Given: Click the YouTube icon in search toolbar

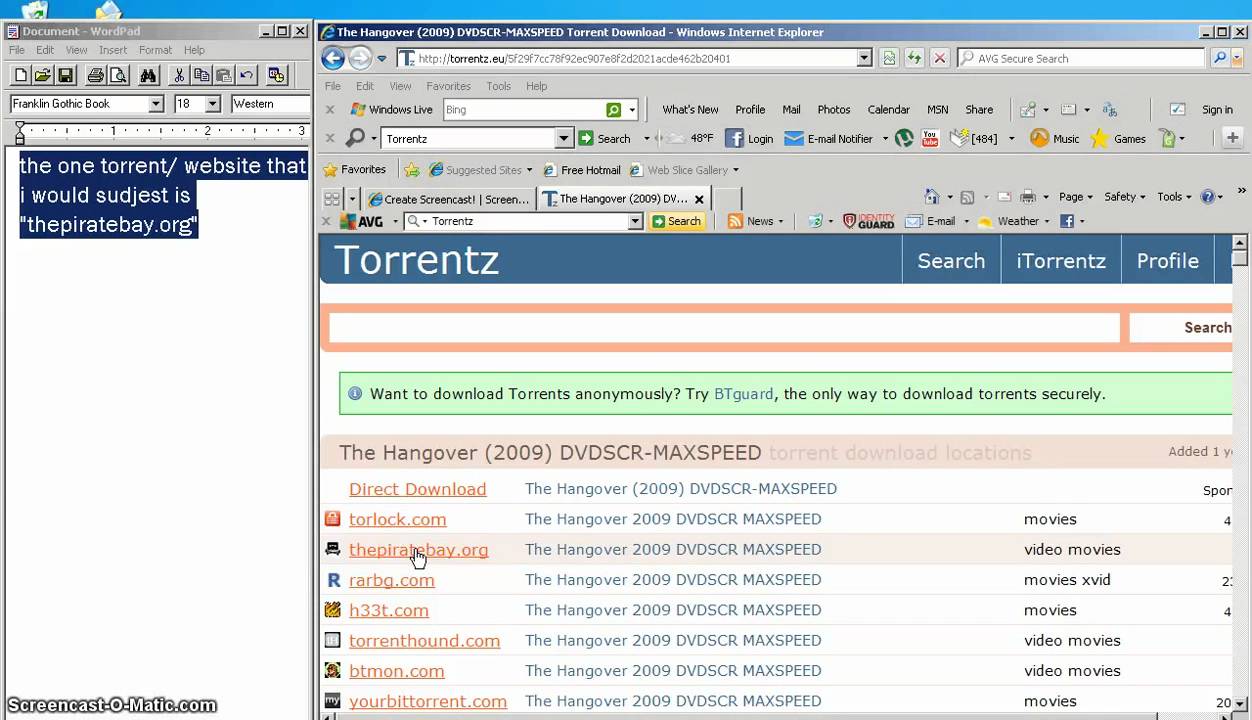Looking at the screenshot, I should coord(930,139).
